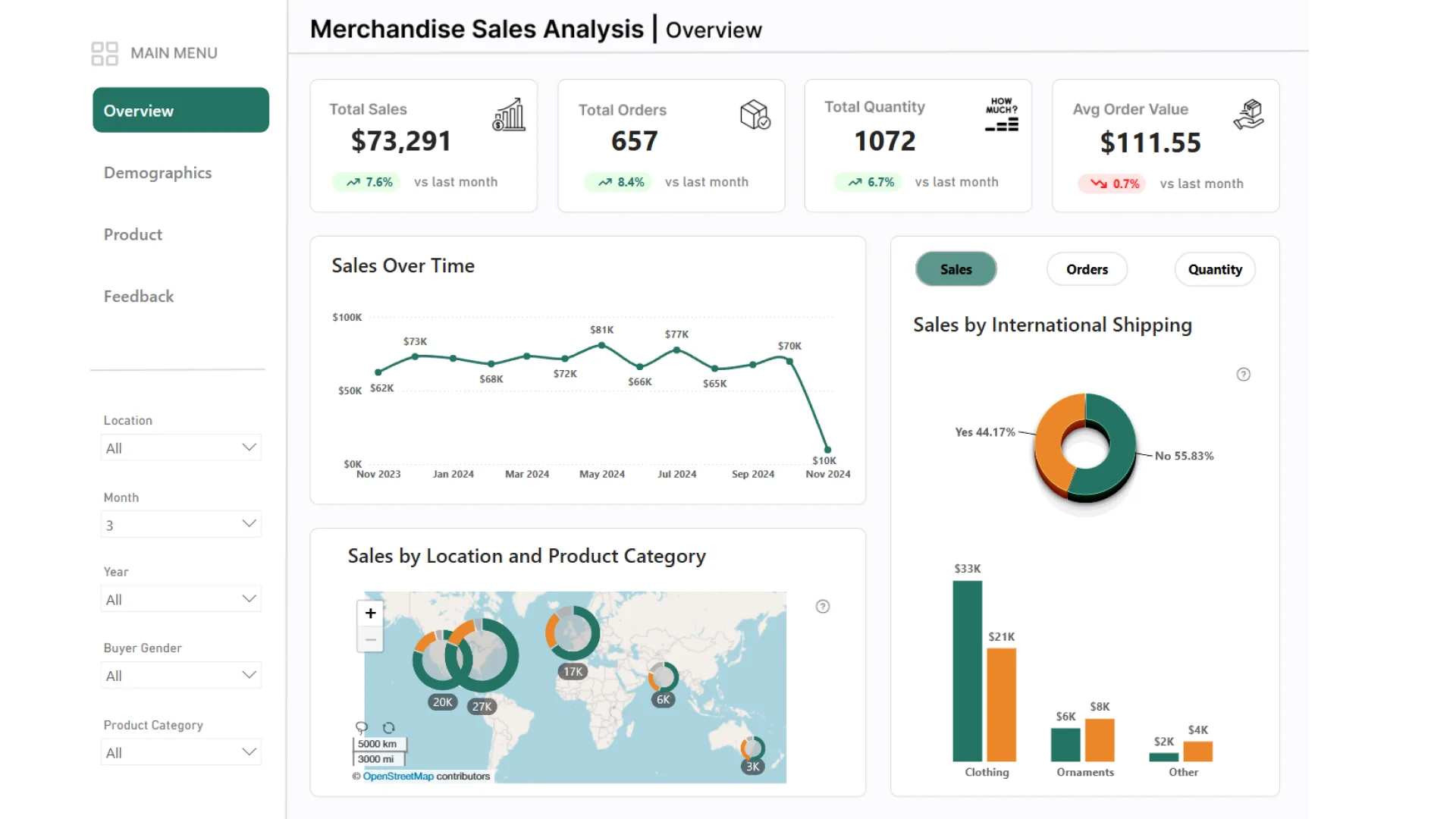This screenshot has width=1456, height=819.
Task: Select the 17K map bubble over Europe
Action: pyautogui.click(x=573, y=632)
